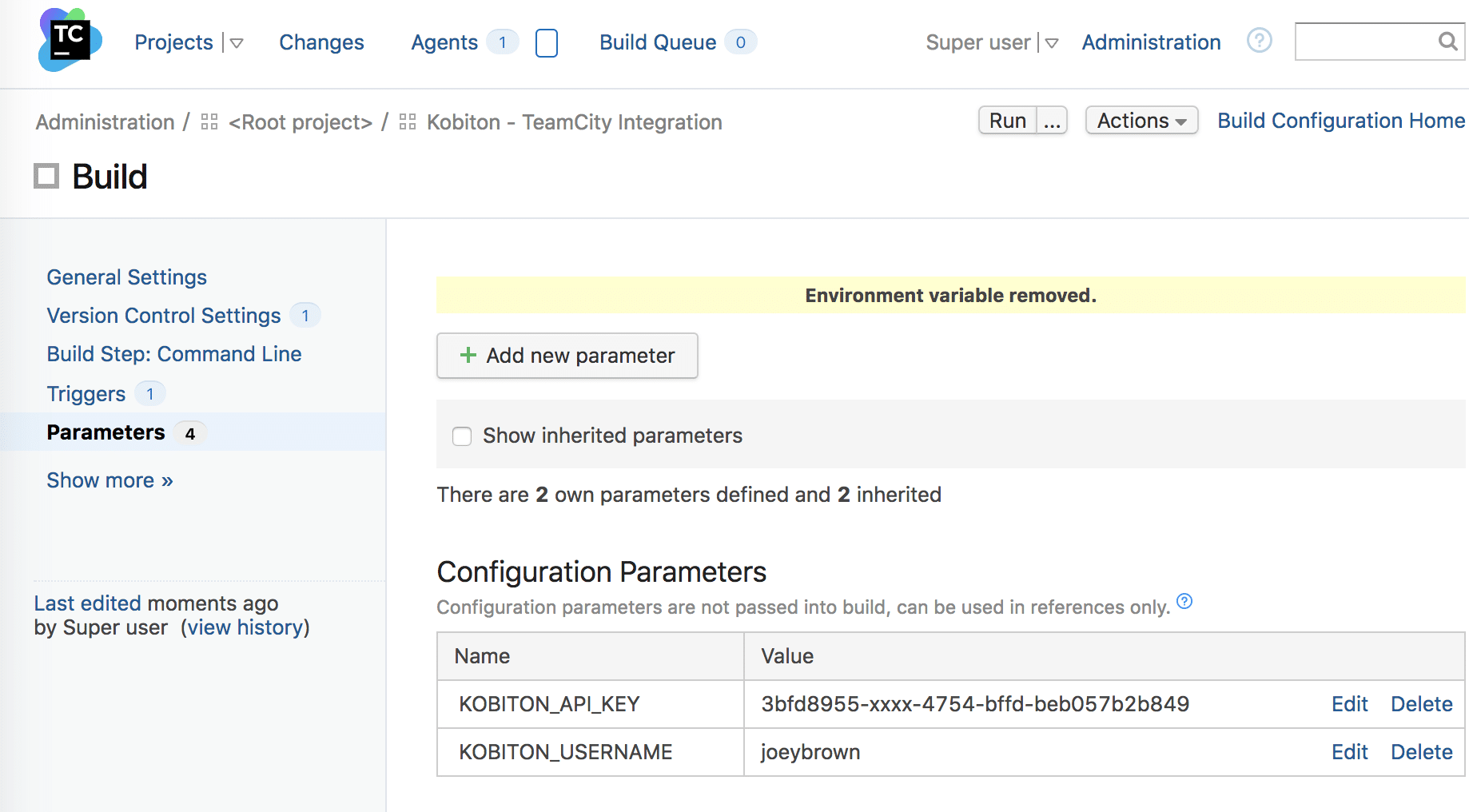
Task: Click the TeamCity logo icon
Action: (x=70, y=40)
